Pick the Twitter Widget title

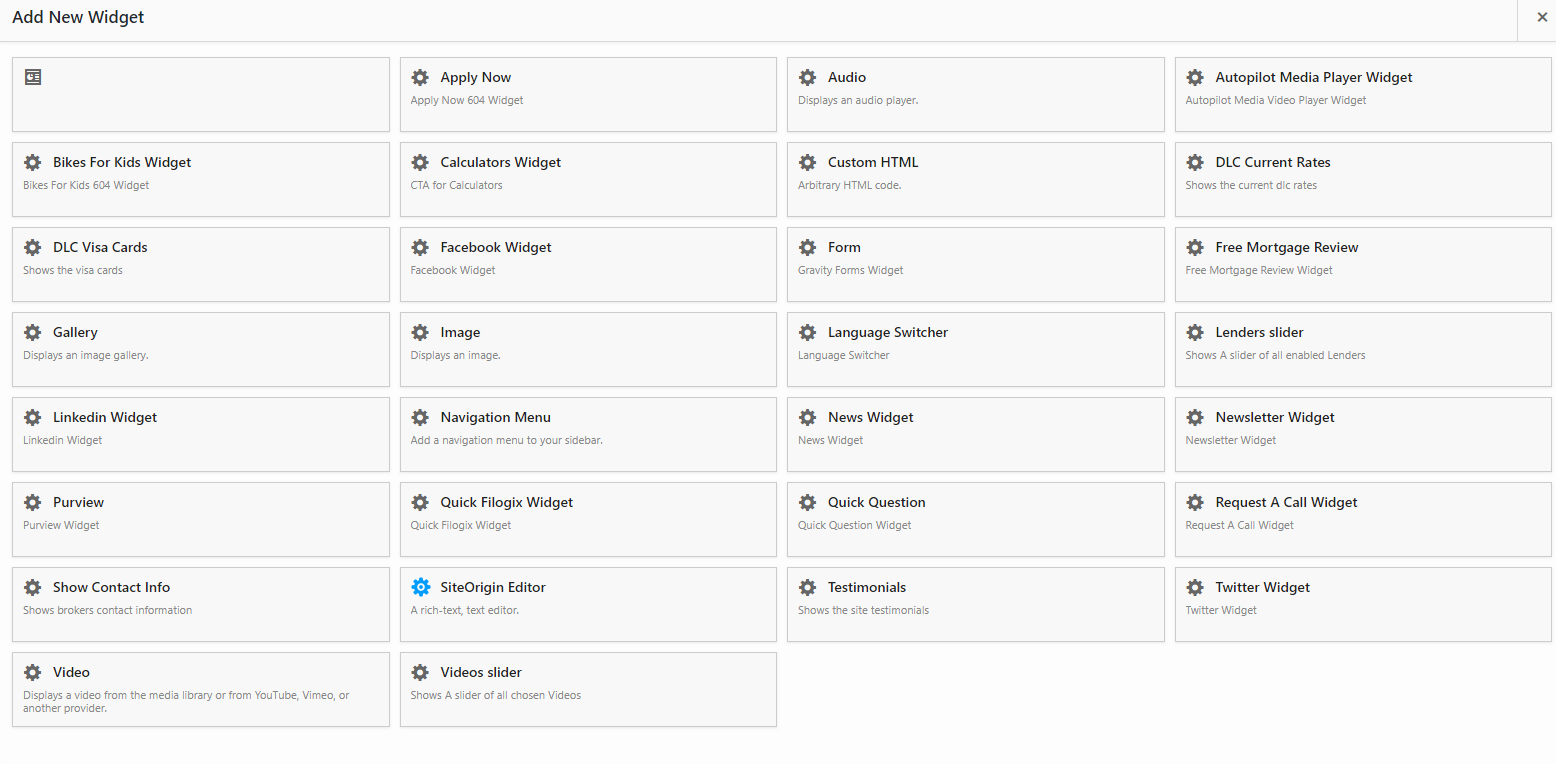click(1263, 587)
